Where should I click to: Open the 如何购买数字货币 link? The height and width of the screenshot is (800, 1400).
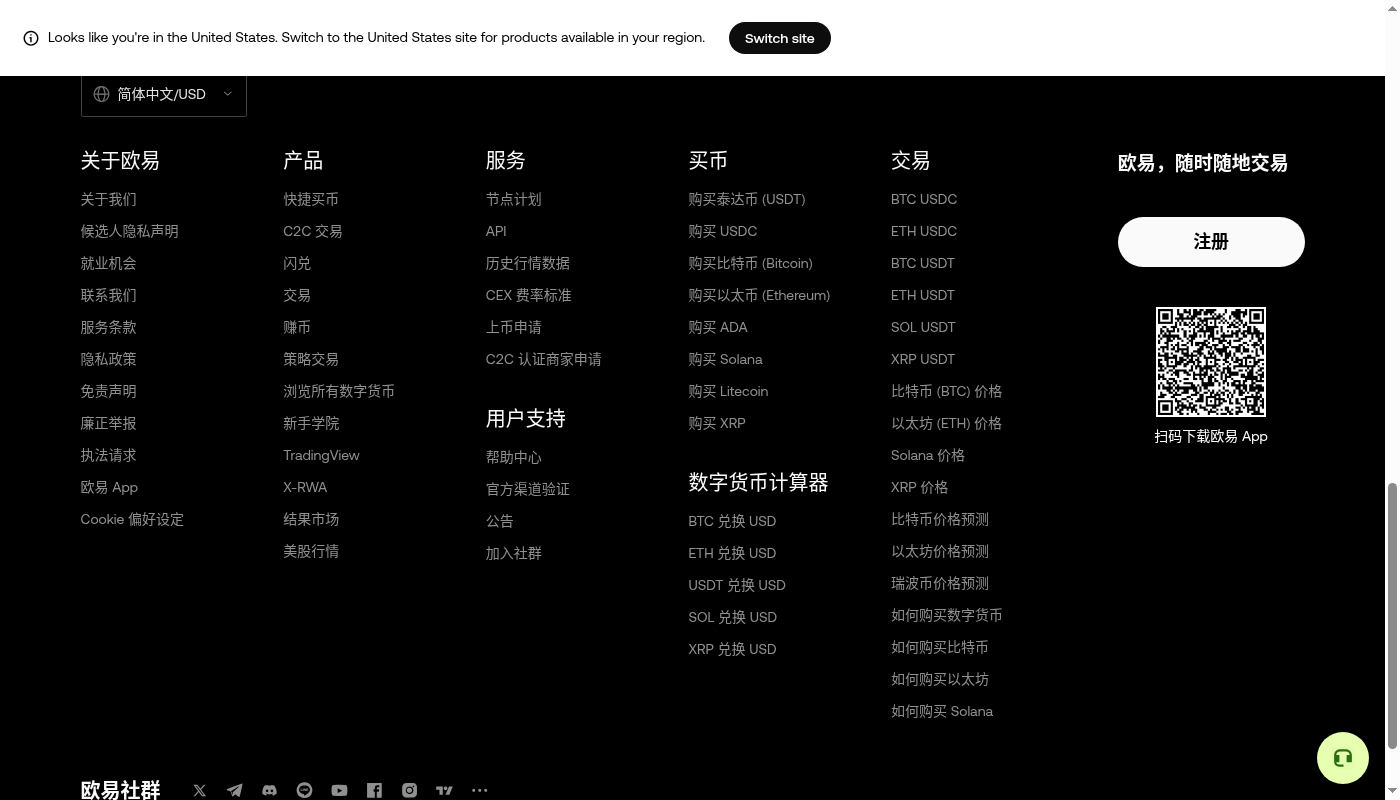[947, 615]
